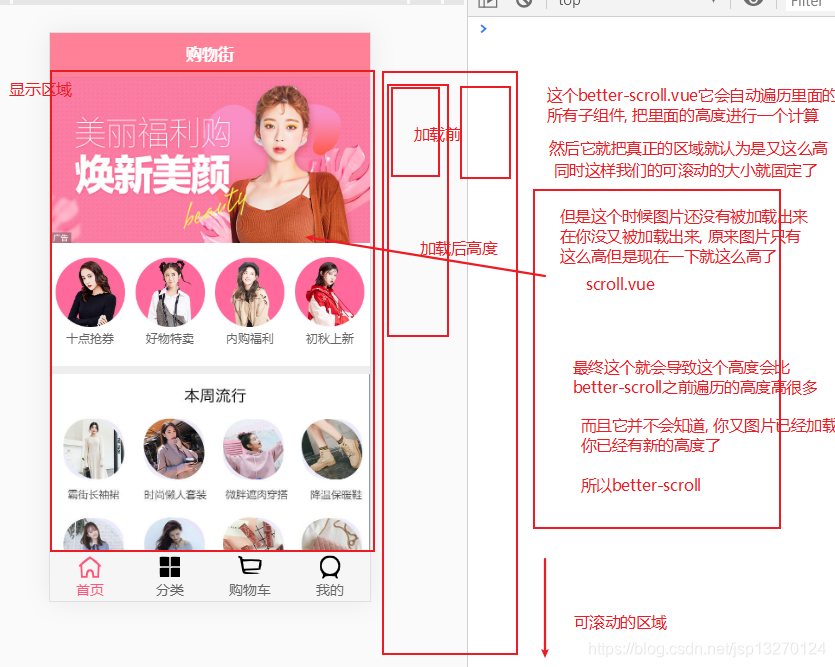Select the 我的 tab label
The image size is (835, 667).
(330, 590)
